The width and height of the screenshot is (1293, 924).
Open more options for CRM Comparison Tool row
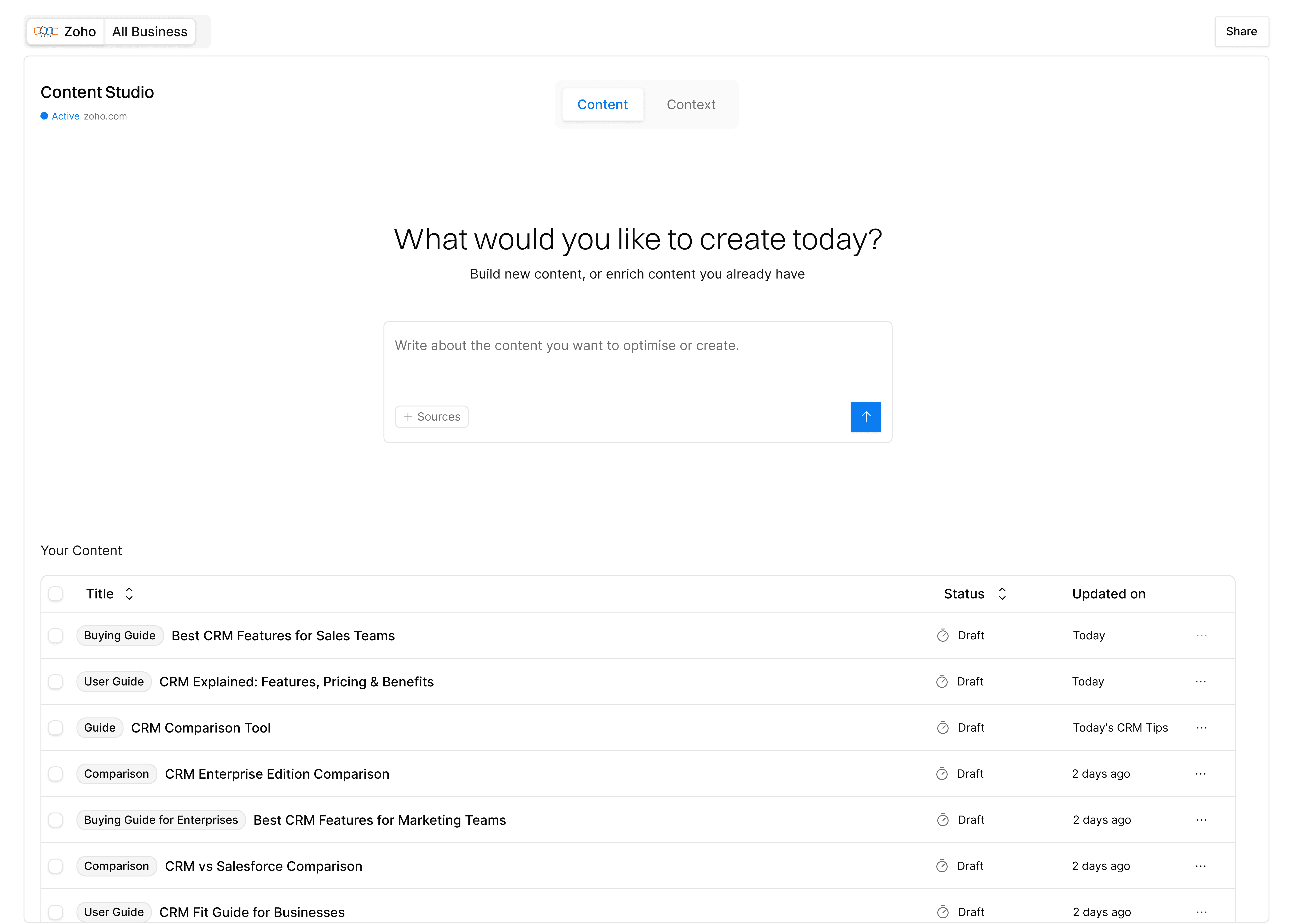click(1201, 728)
